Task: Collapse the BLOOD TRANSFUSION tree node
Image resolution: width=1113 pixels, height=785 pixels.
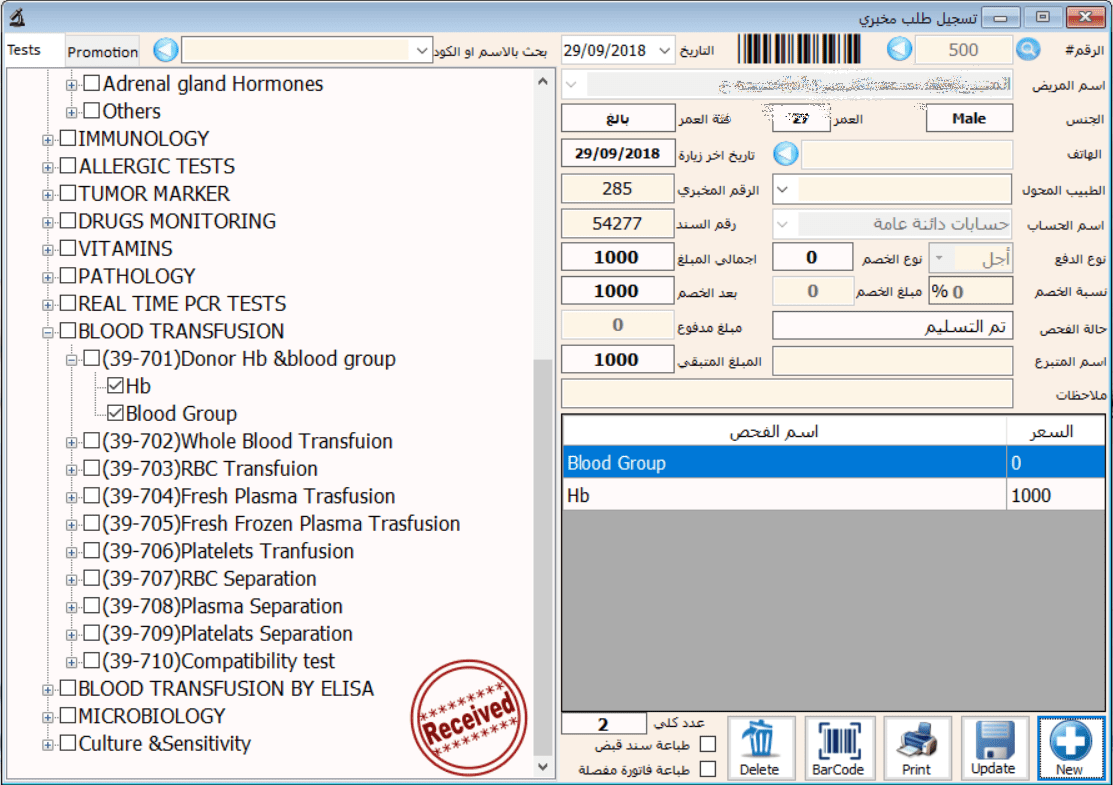Action: 47,332
